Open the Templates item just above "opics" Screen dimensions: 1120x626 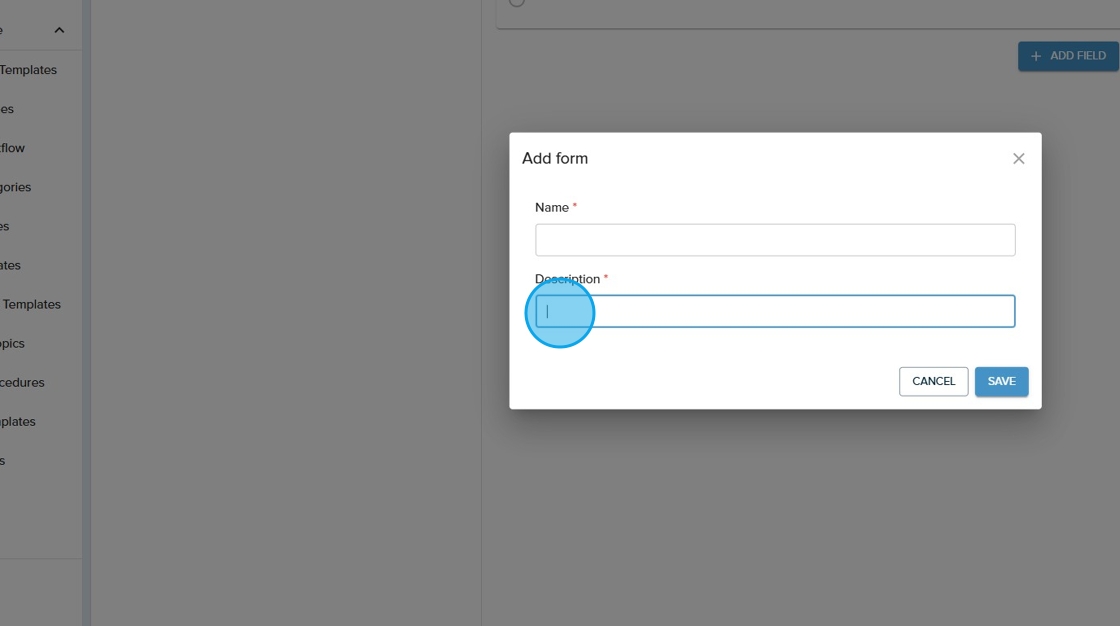click(x=31, y=304)
